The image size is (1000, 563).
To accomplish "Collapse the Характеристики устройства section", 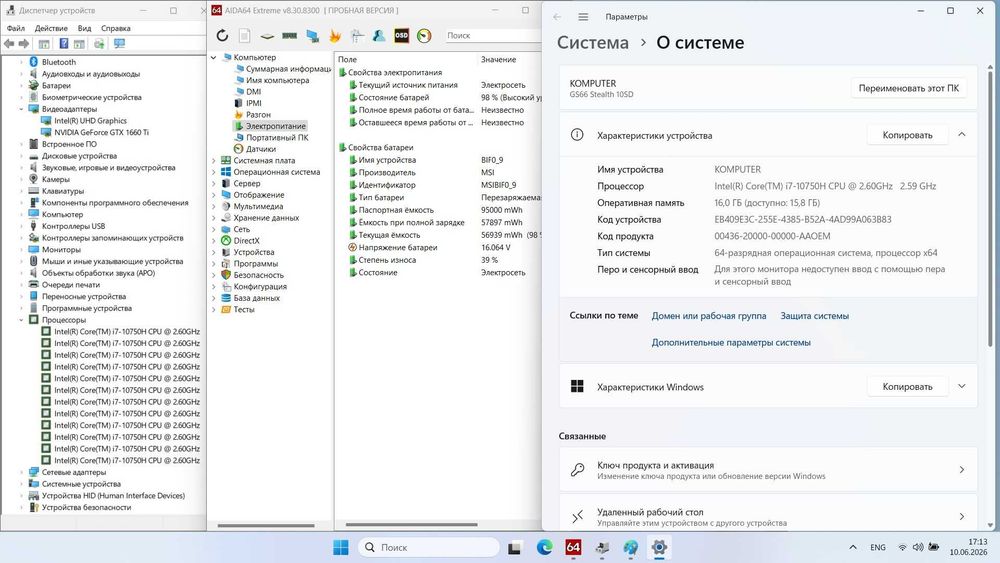I will coord(962,135).
